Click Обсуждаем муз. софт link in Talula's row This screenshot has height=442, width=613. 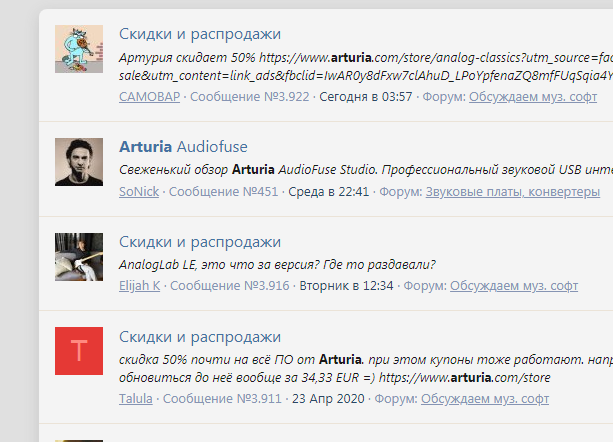484,398
